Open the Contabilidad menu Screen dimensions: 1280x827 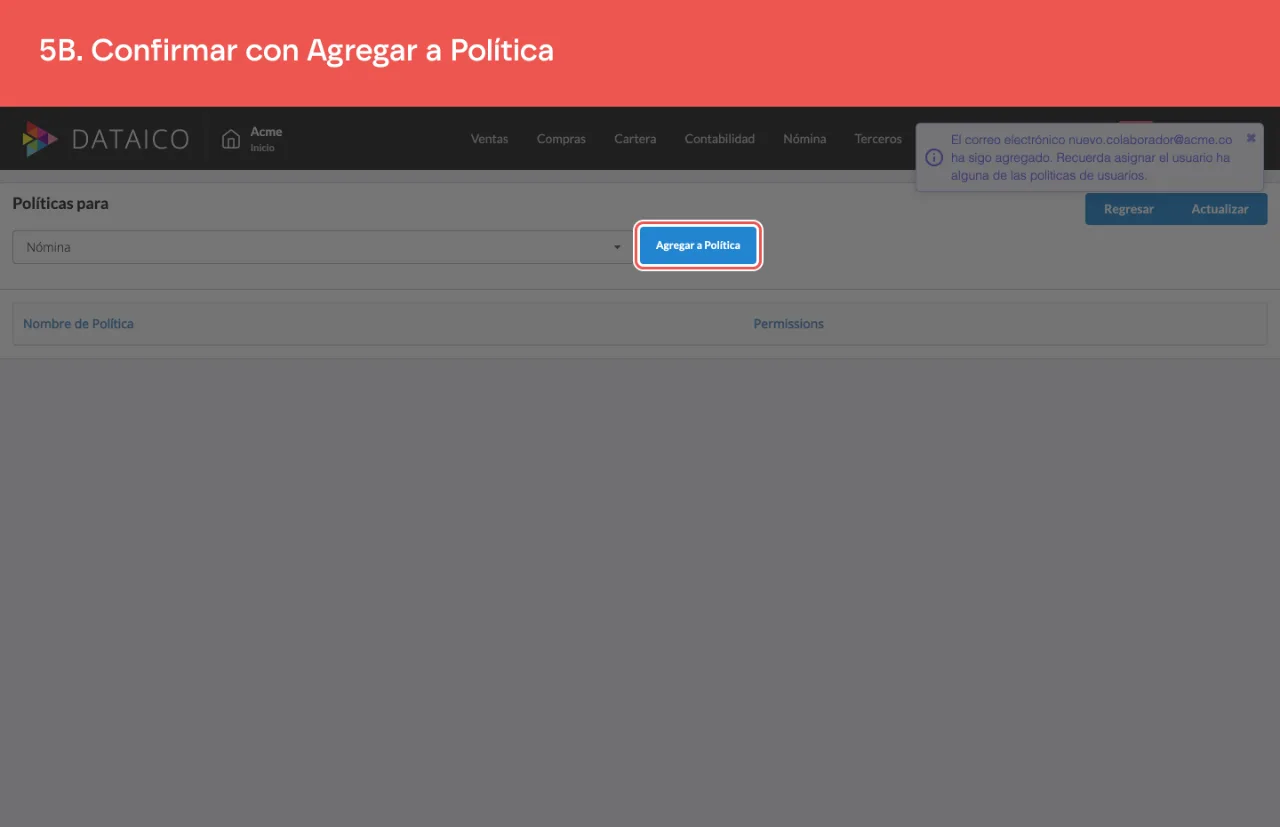pyautogui.click(x=719, y=139)
